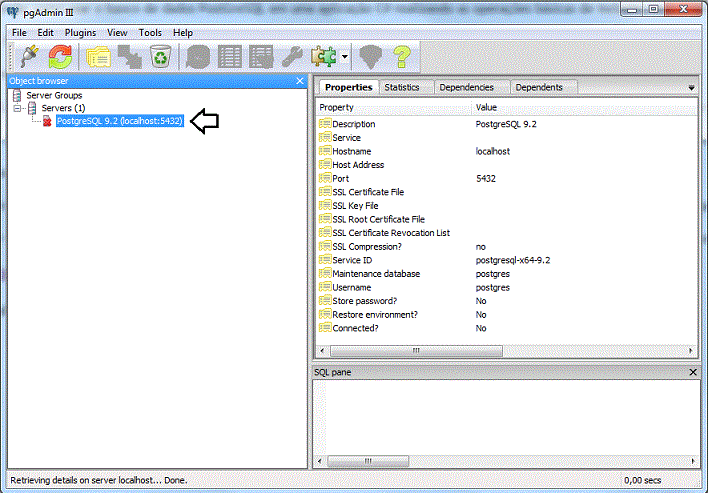Close the SQL pane
Screen dimensions: 708x493
coord(693,372)
